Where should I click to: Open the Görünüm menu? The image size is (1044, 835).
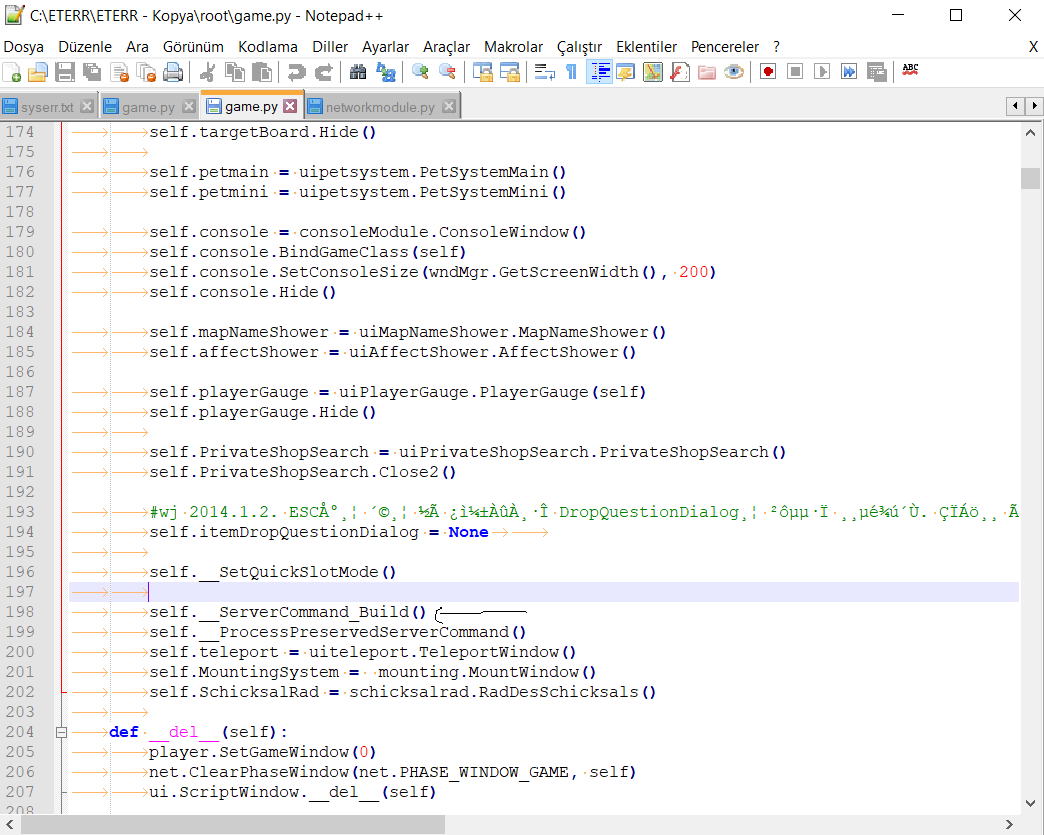coord(193,47)
